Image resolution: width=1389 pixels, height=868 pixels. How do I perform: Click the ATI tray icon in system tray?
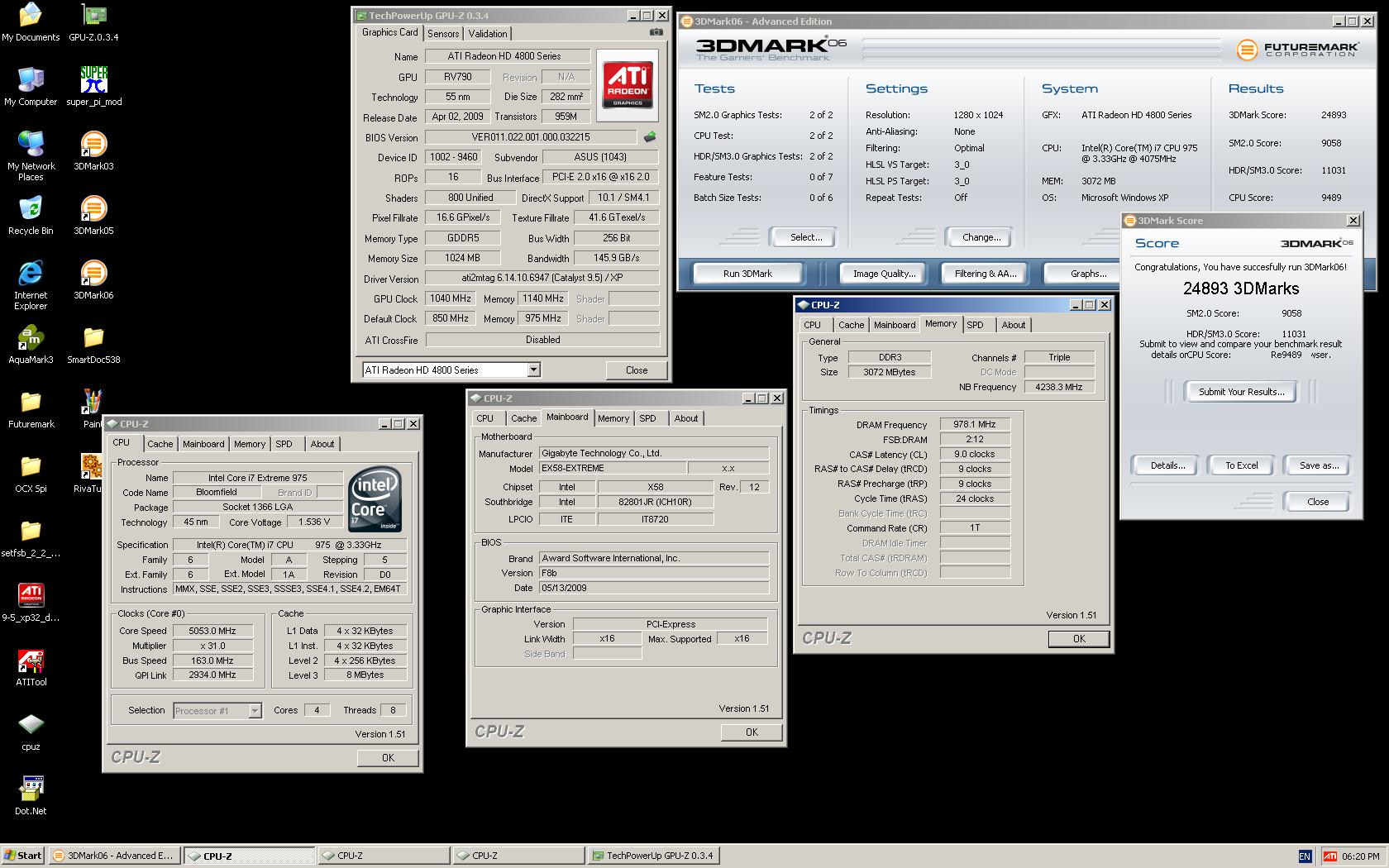(x=1329, y=856)
